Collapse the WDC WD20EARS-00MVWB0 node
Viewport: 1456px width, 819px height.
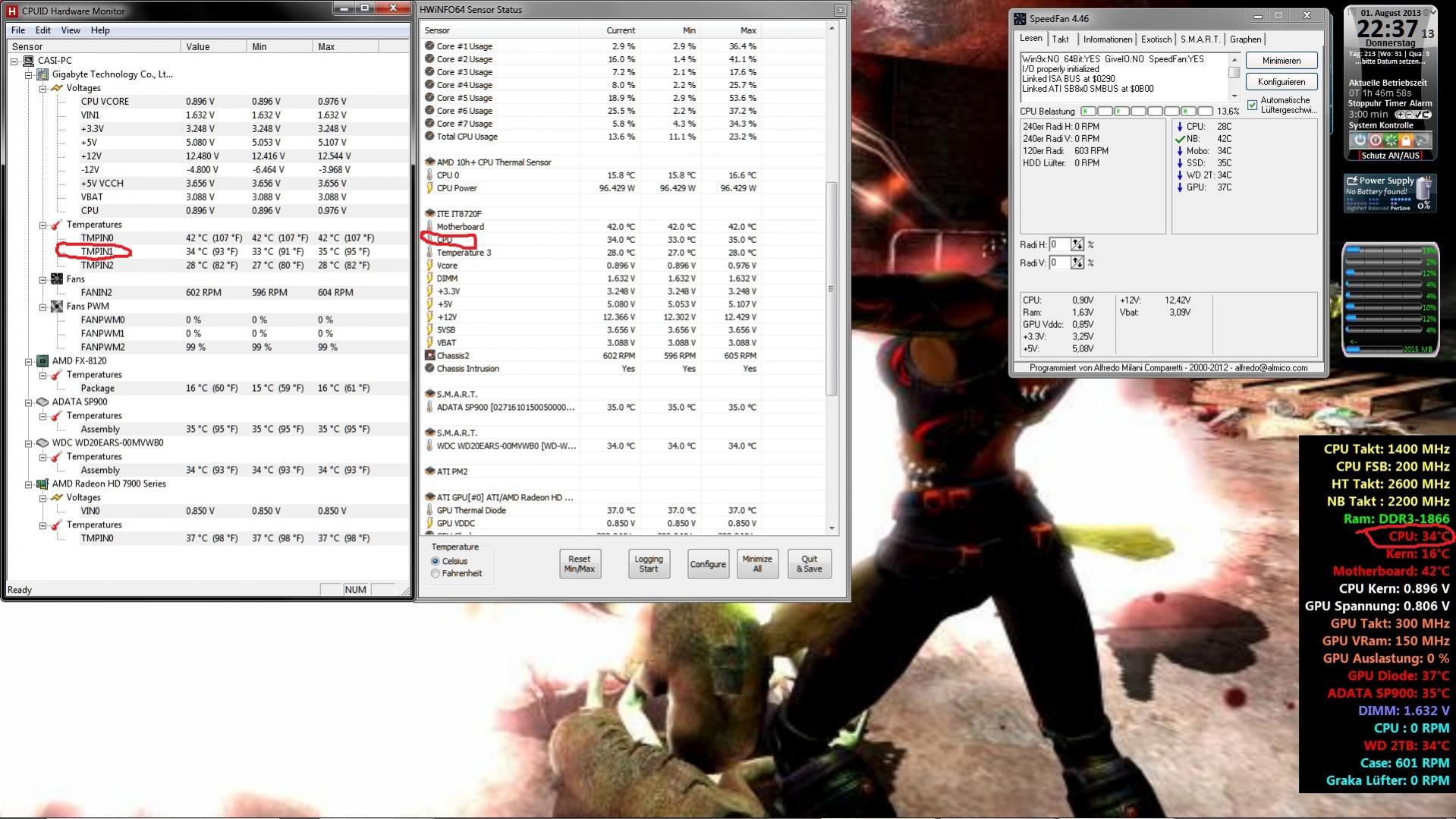[29, 444]
